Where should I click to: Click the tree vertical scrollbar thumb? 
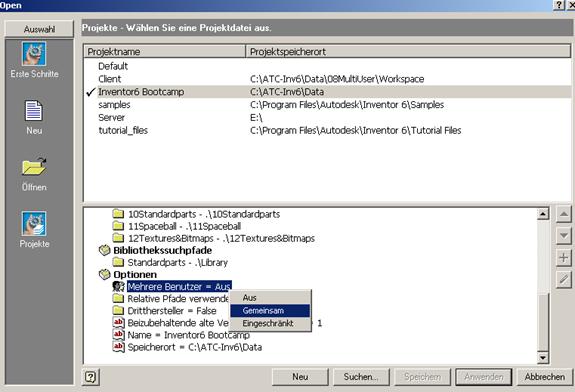[x=543, y=321]
